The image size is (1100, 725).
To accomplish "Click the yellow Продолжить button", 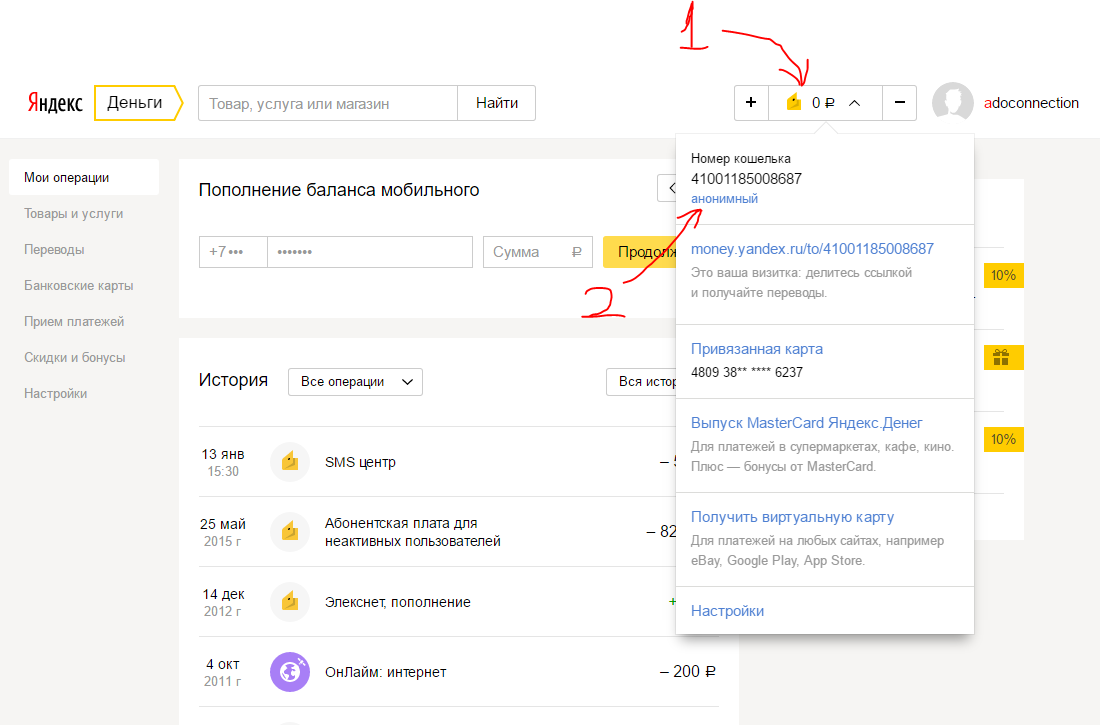I will (x=640, y=252).
